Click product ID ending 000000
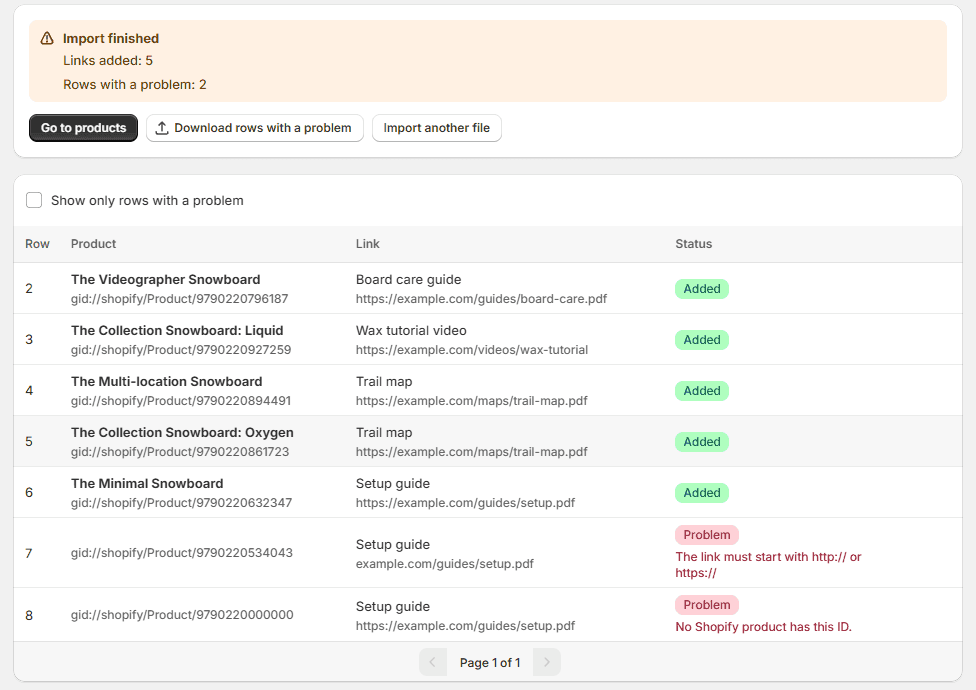 182,615
